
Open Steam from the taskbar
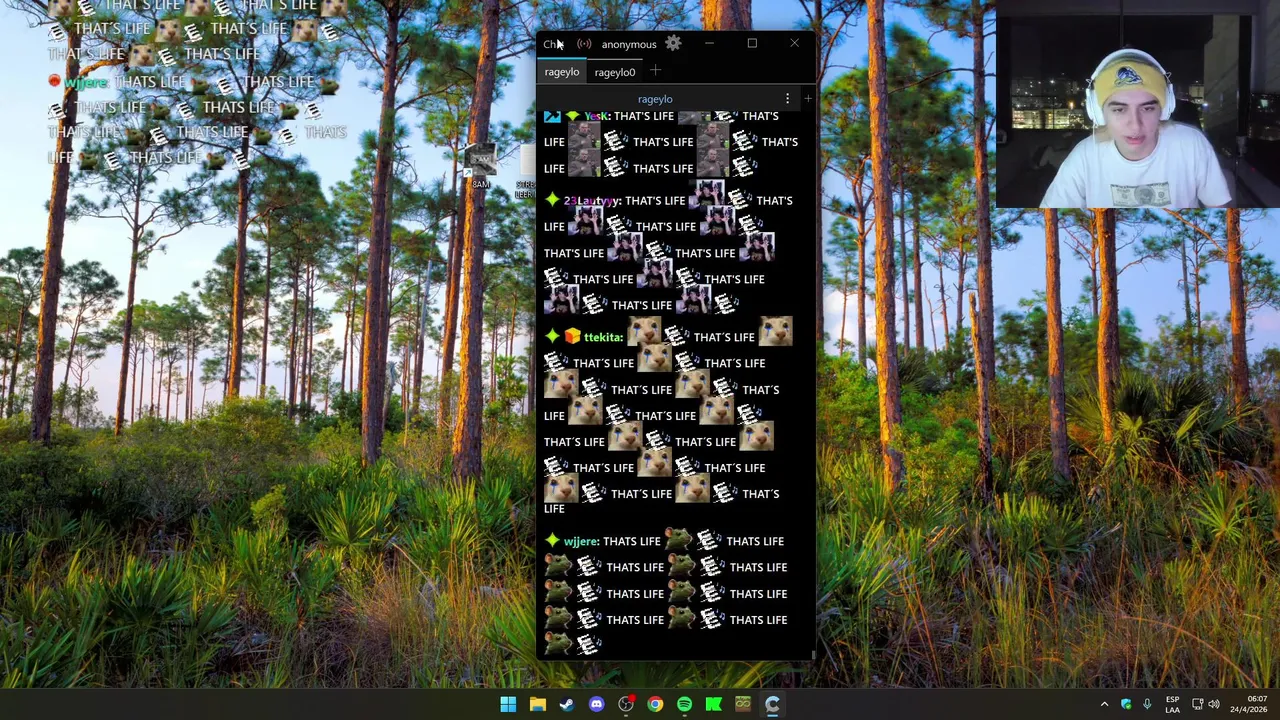click(x=567, y=704)
